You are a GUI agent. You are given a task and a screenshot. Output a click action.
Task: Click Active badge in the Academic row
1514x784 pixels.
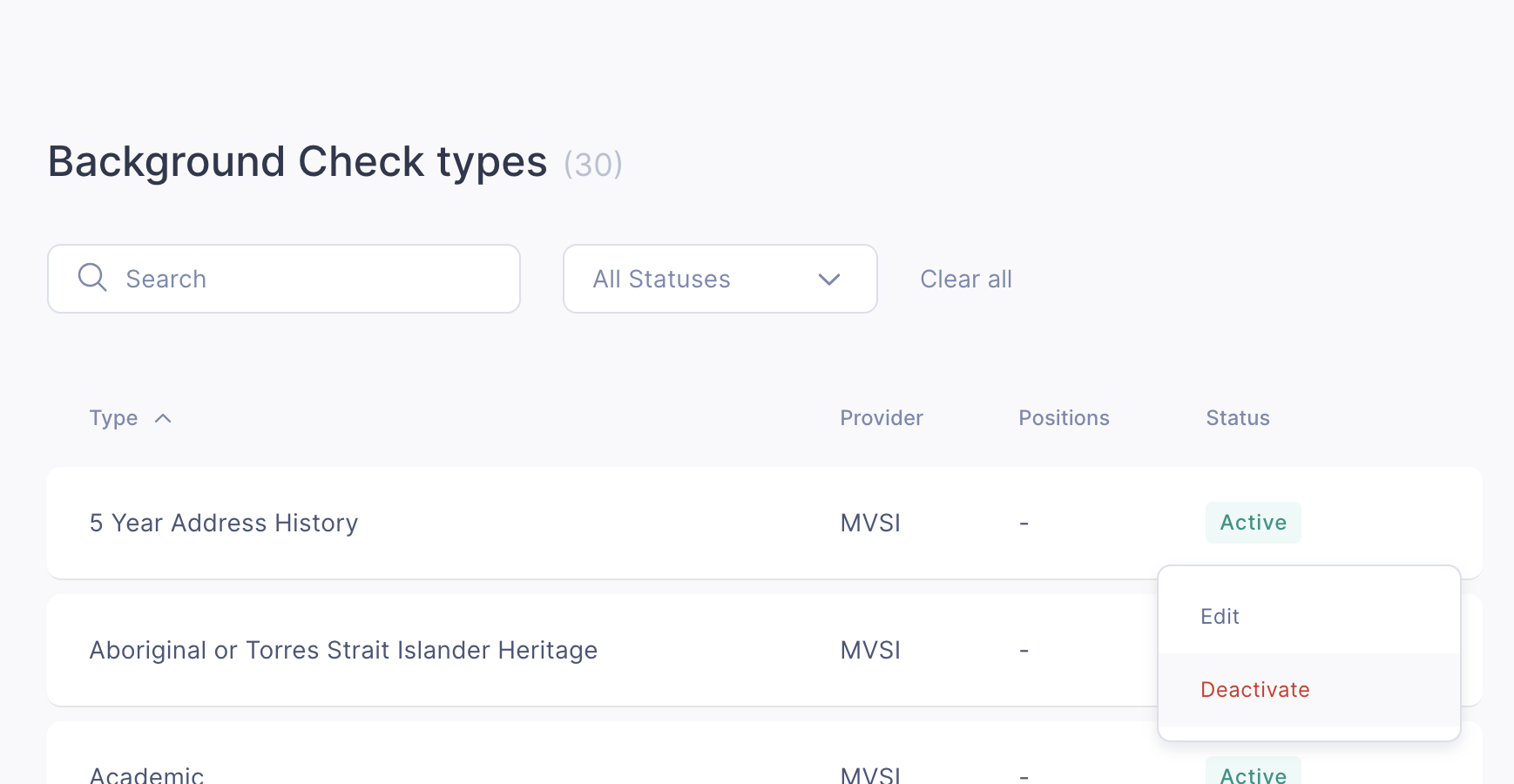[x=1254, y=771]
